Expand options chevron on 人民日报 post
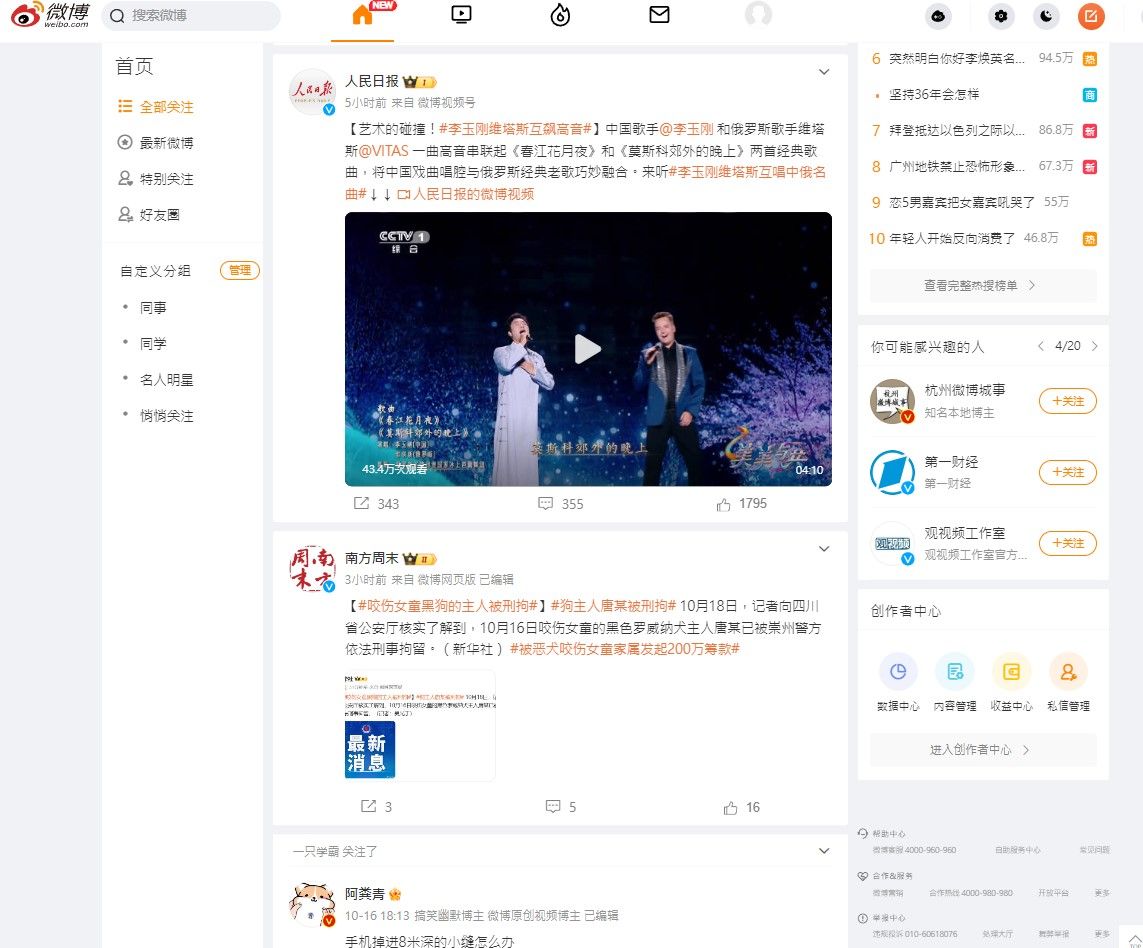Image resolution: width=1143 pixels, height=948 pixels. click(x=824, y=72)
